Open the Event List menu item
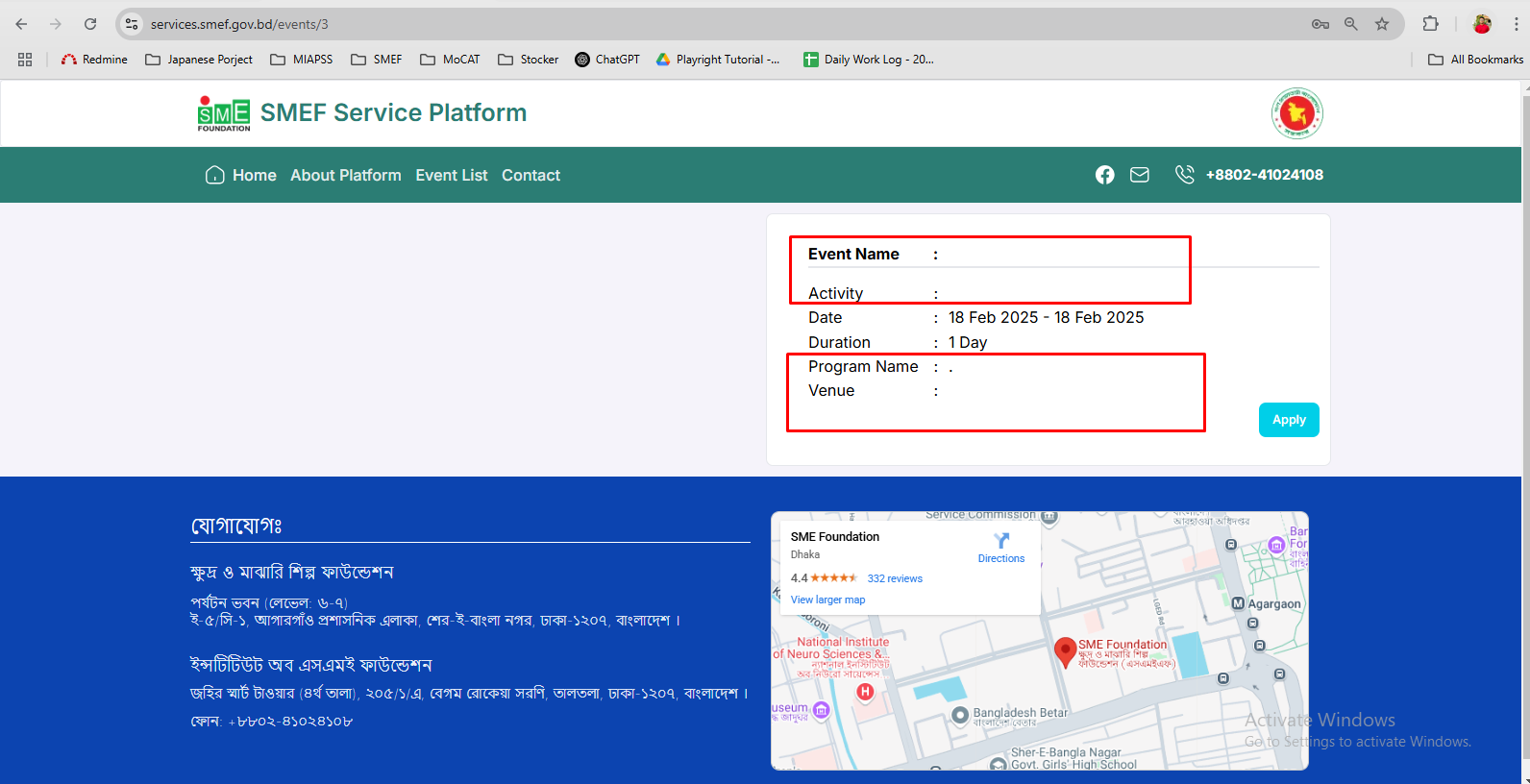This screenshot has height=784, width=1530. [452, 175]
